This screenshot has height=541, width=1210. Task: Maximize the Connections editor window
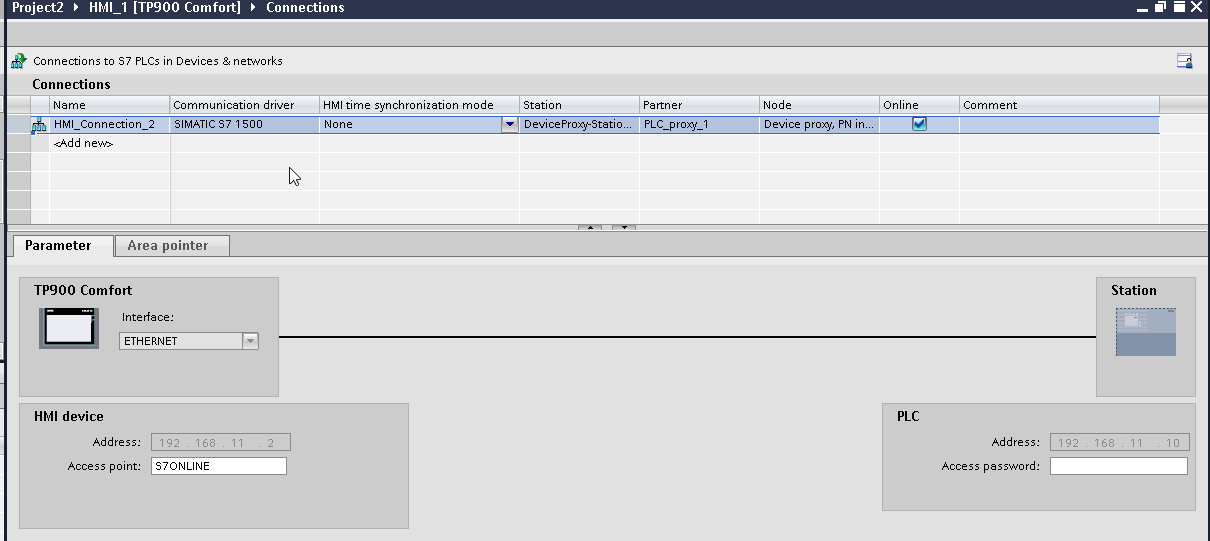tap(1177, 7)
